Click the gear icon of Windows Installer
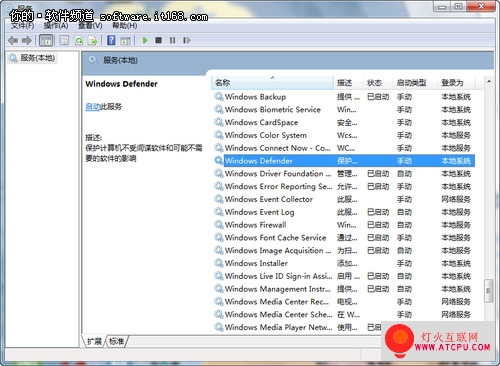The height and width of the screenshot is (366, 500). (x=219, y=263)
